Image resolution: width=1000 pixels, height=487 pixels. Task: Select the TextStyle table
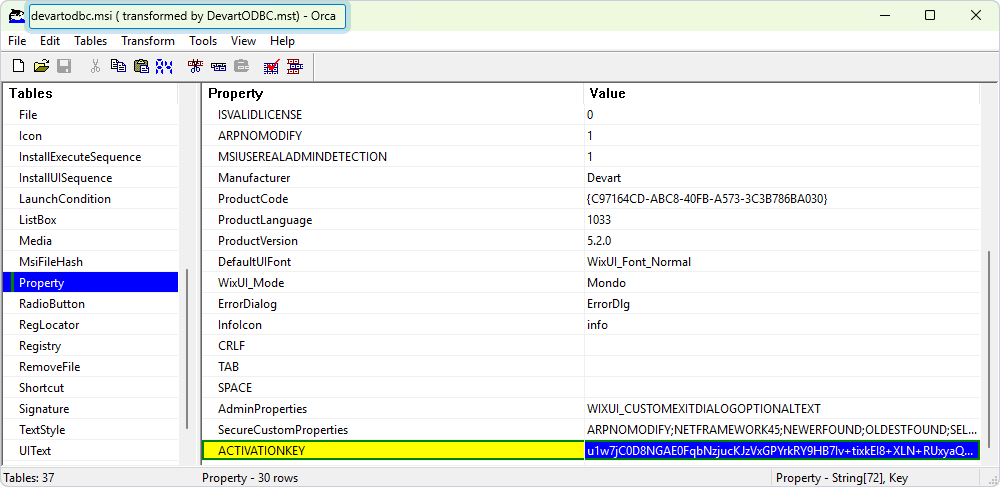(x=91, y=430)
